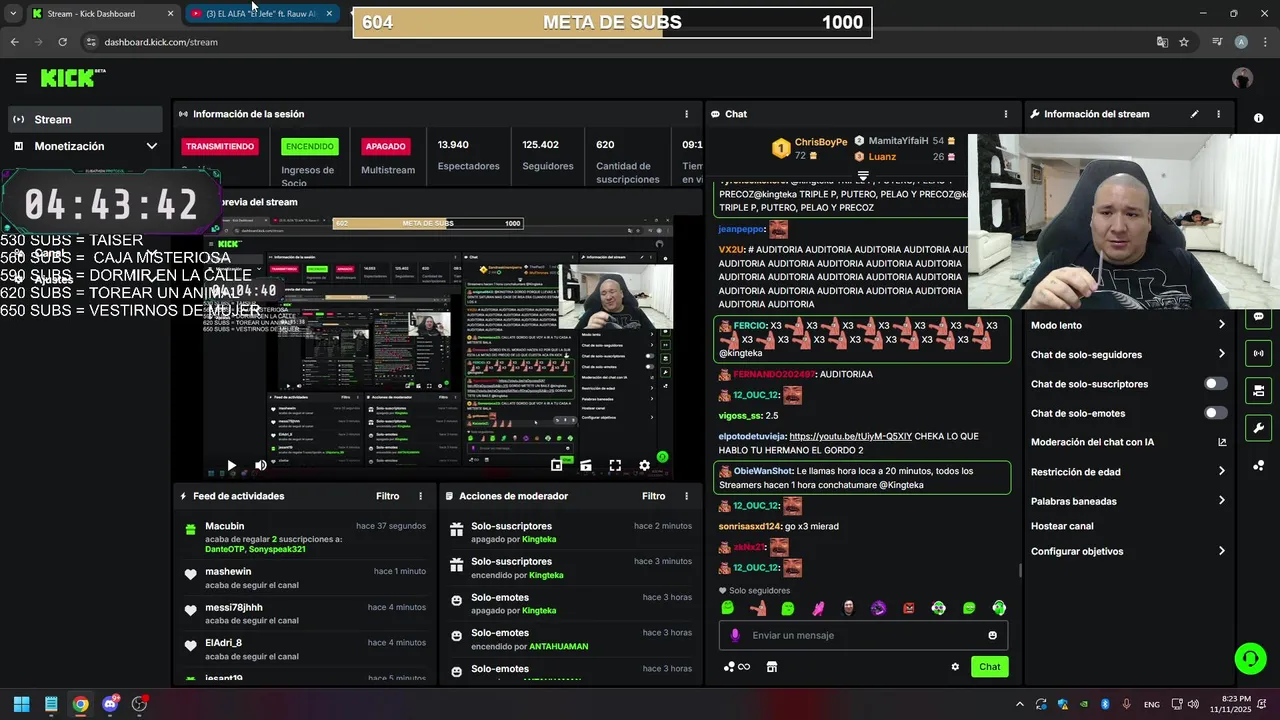Open the hamburger menu beside the Kick logo
The height and width of the screenshot is (720, 1280).
21,78
